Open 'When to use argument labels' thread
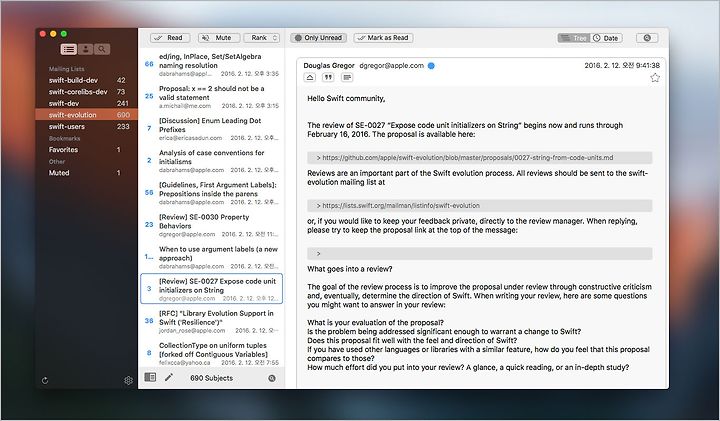 coord(212,257)
